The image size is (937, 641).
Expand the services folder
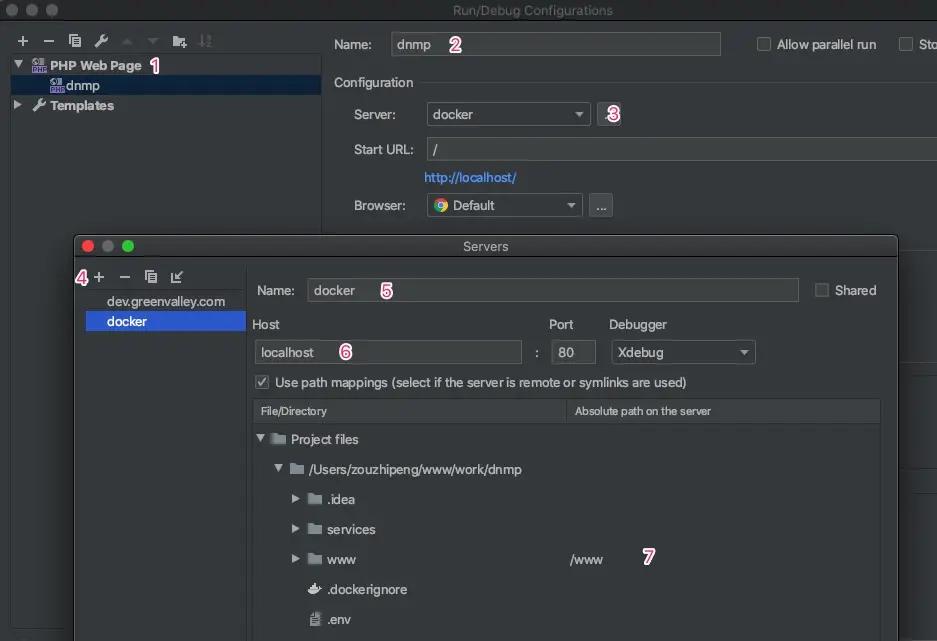click(295, 528)
